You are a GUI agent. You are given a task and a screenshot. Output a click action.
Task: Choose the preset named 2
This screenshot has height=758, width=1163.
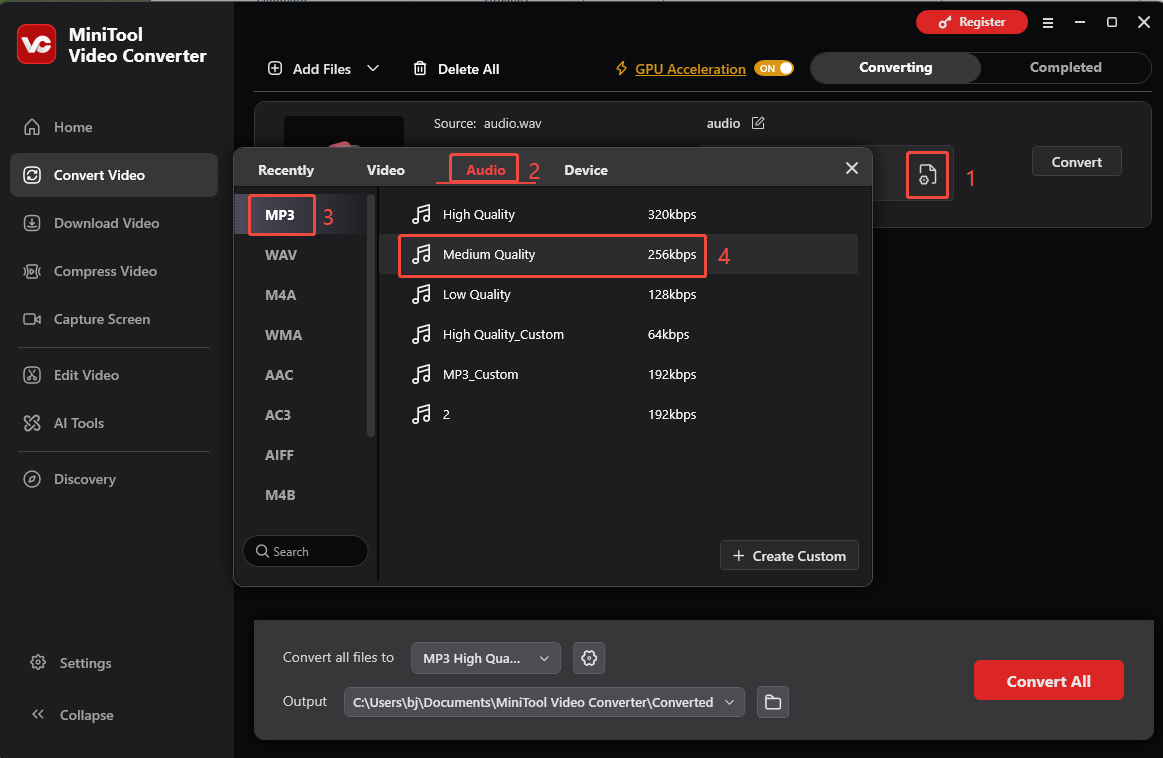(619, 415)
